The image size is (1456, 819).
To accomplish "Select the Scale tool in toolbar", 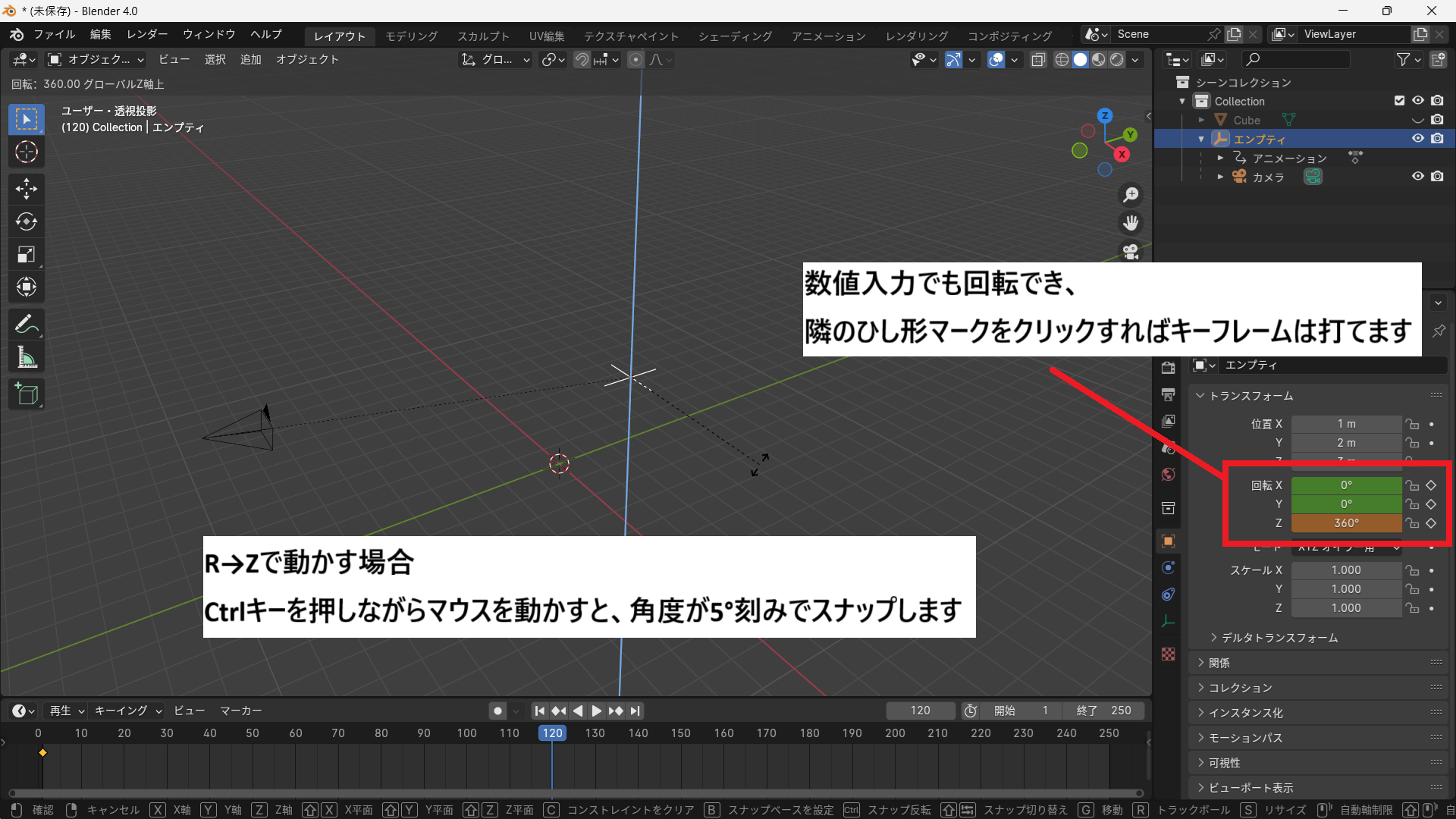I will click(27, 255).
